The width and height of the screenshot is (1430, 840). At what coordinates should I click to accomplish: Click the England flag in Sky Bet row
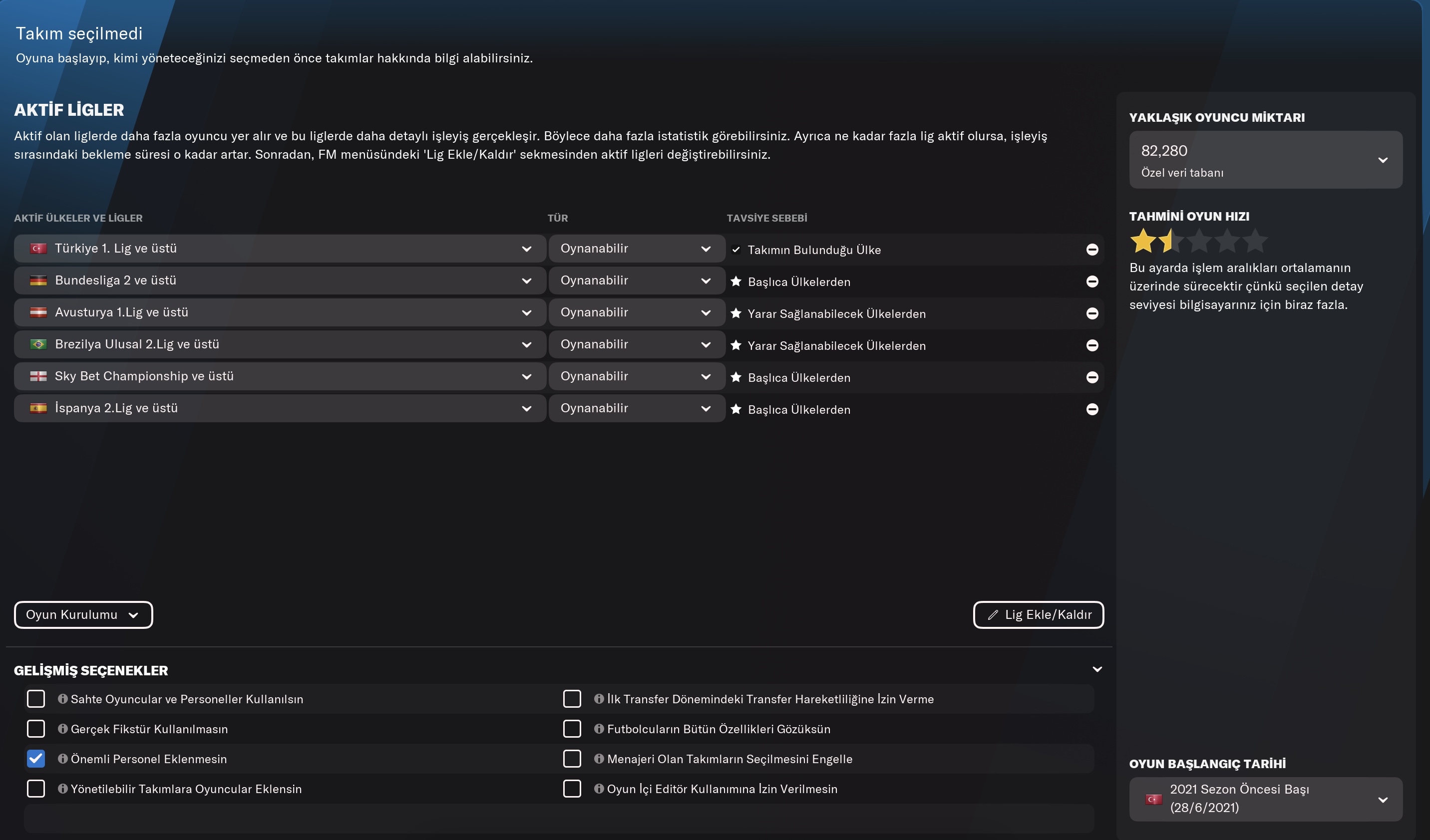(x=38, y=376)
